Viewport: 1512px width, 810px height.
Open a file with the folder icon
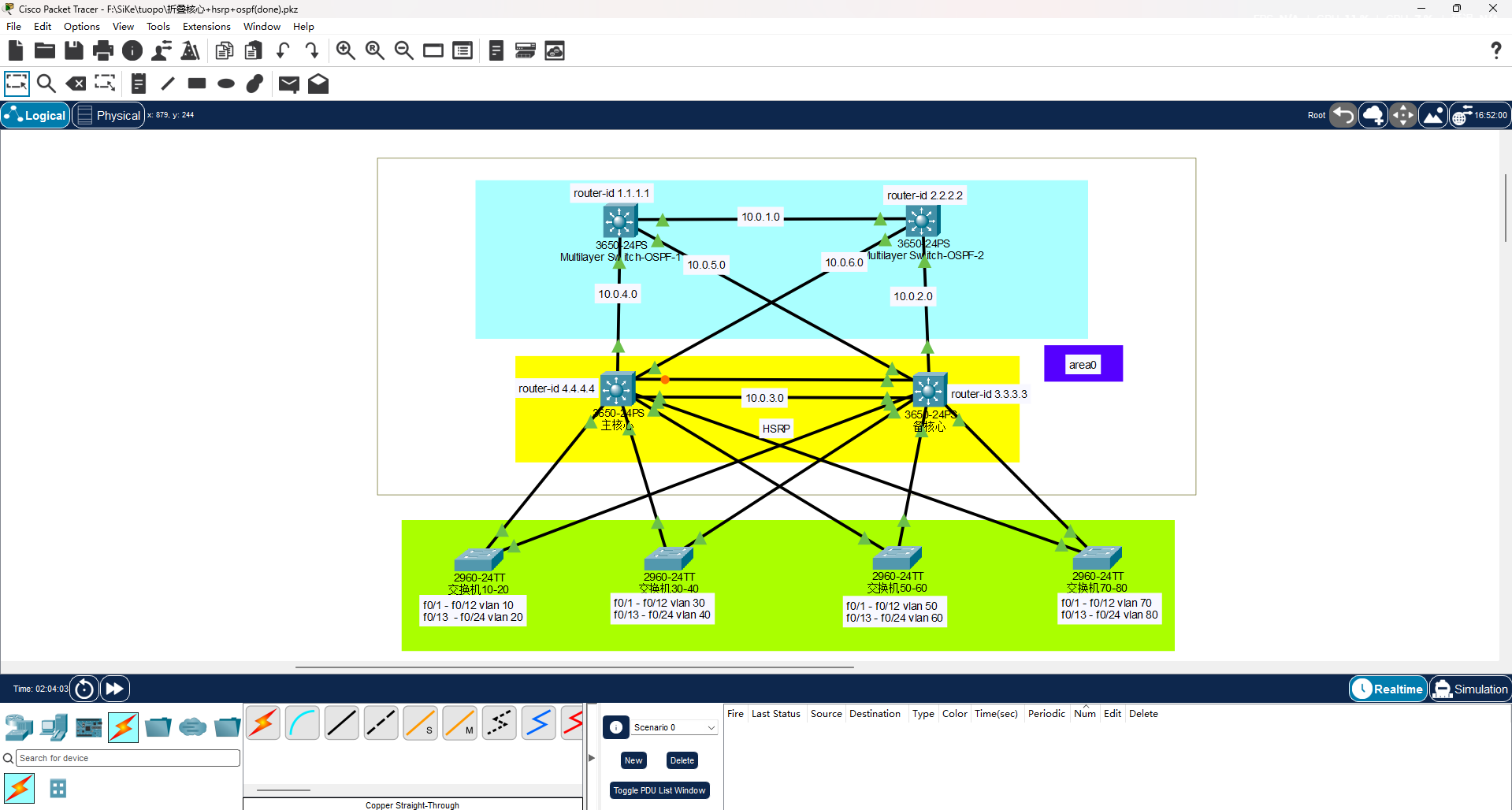[x=45, y=51]
